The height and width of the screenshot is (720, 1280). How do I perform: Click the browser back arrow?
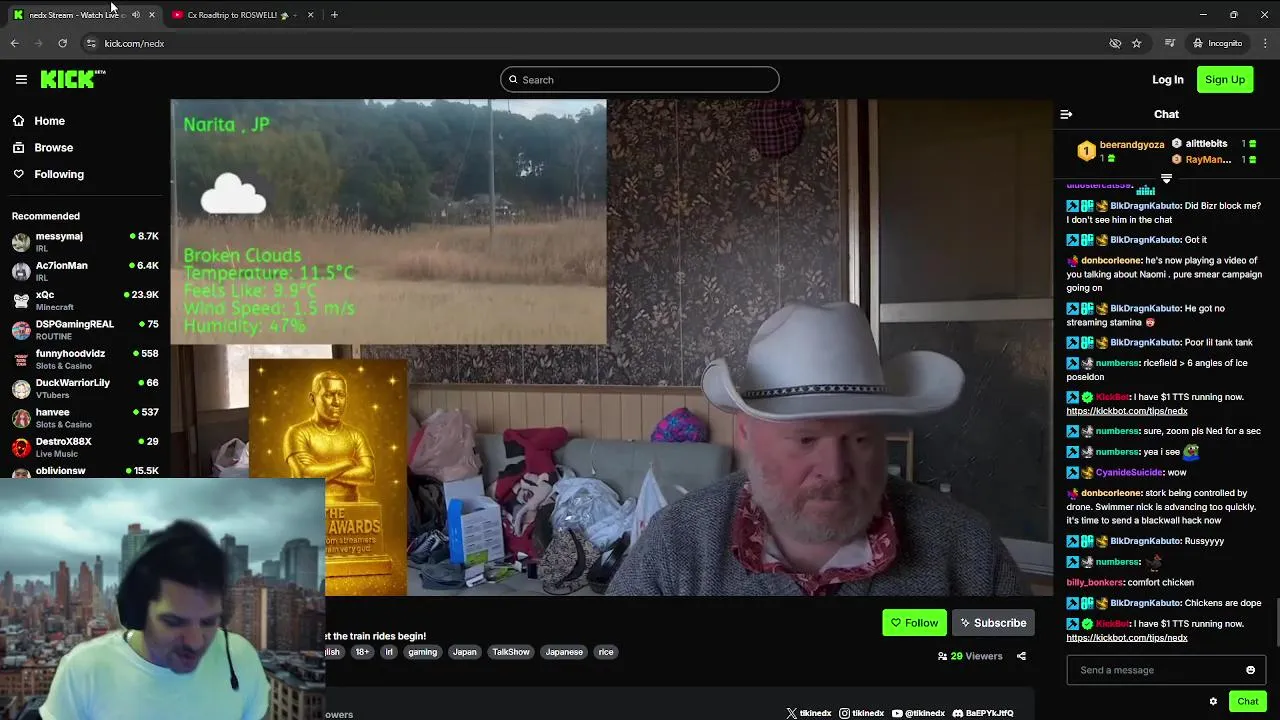[15, 43]
